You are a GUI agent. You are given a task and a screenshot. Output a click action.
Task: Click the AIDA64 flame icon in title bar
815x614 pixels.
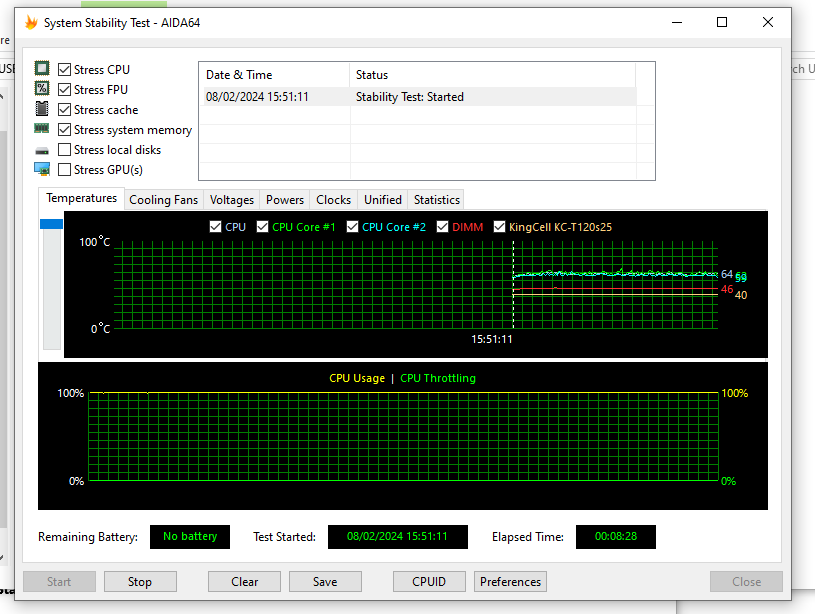[31, 22]
